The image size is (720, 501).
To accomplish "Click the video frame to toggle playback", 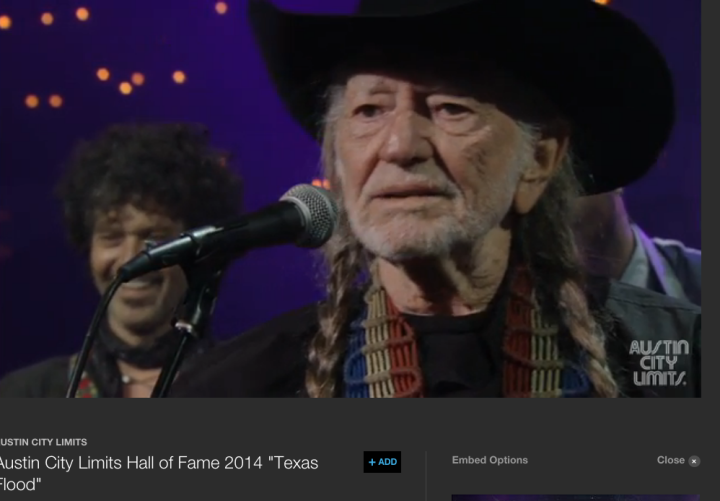I will pos(350,199).
